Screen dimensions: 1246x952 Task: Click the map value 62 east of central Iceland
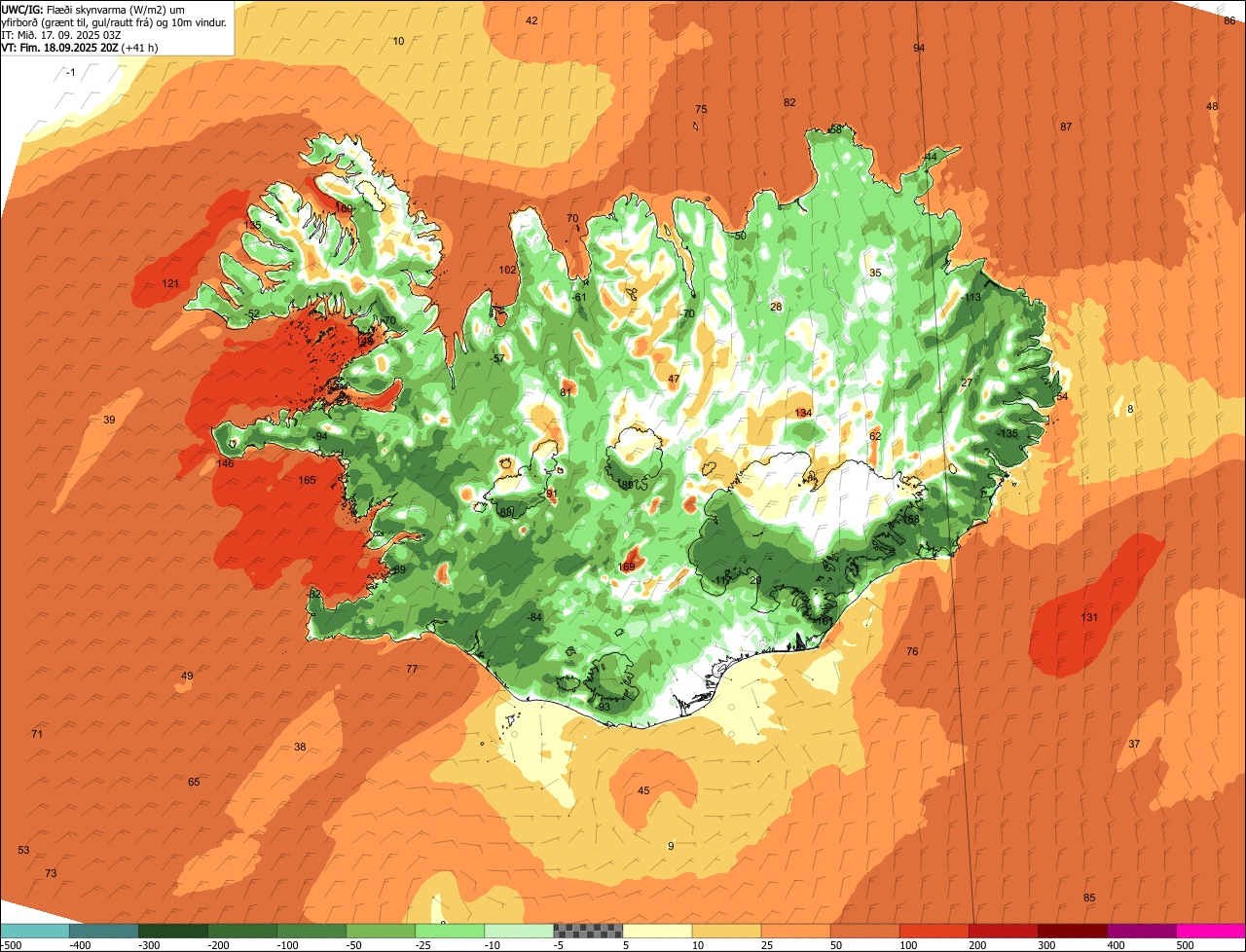click(x=875, y=437)
